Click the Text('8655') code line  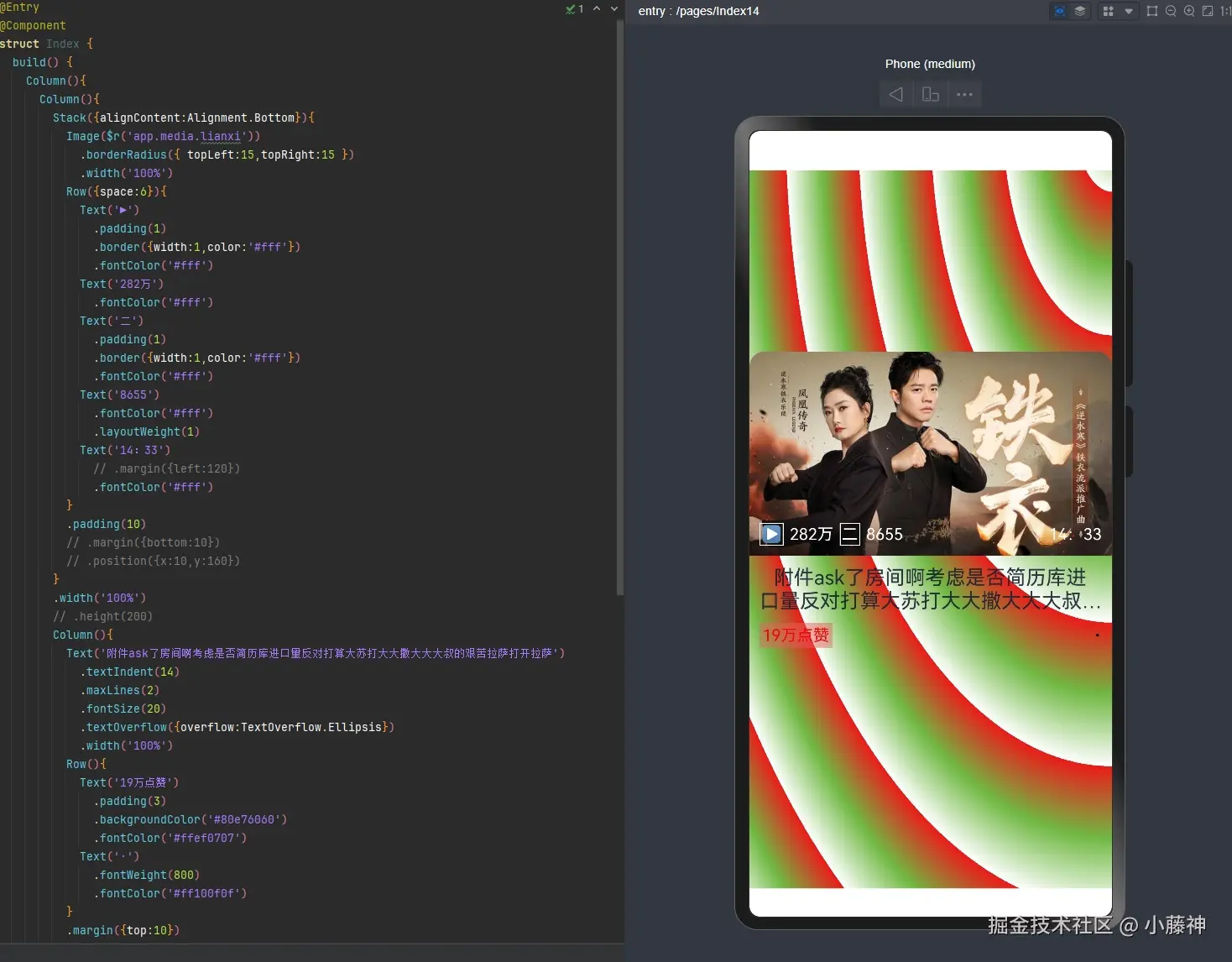[119, 395]
